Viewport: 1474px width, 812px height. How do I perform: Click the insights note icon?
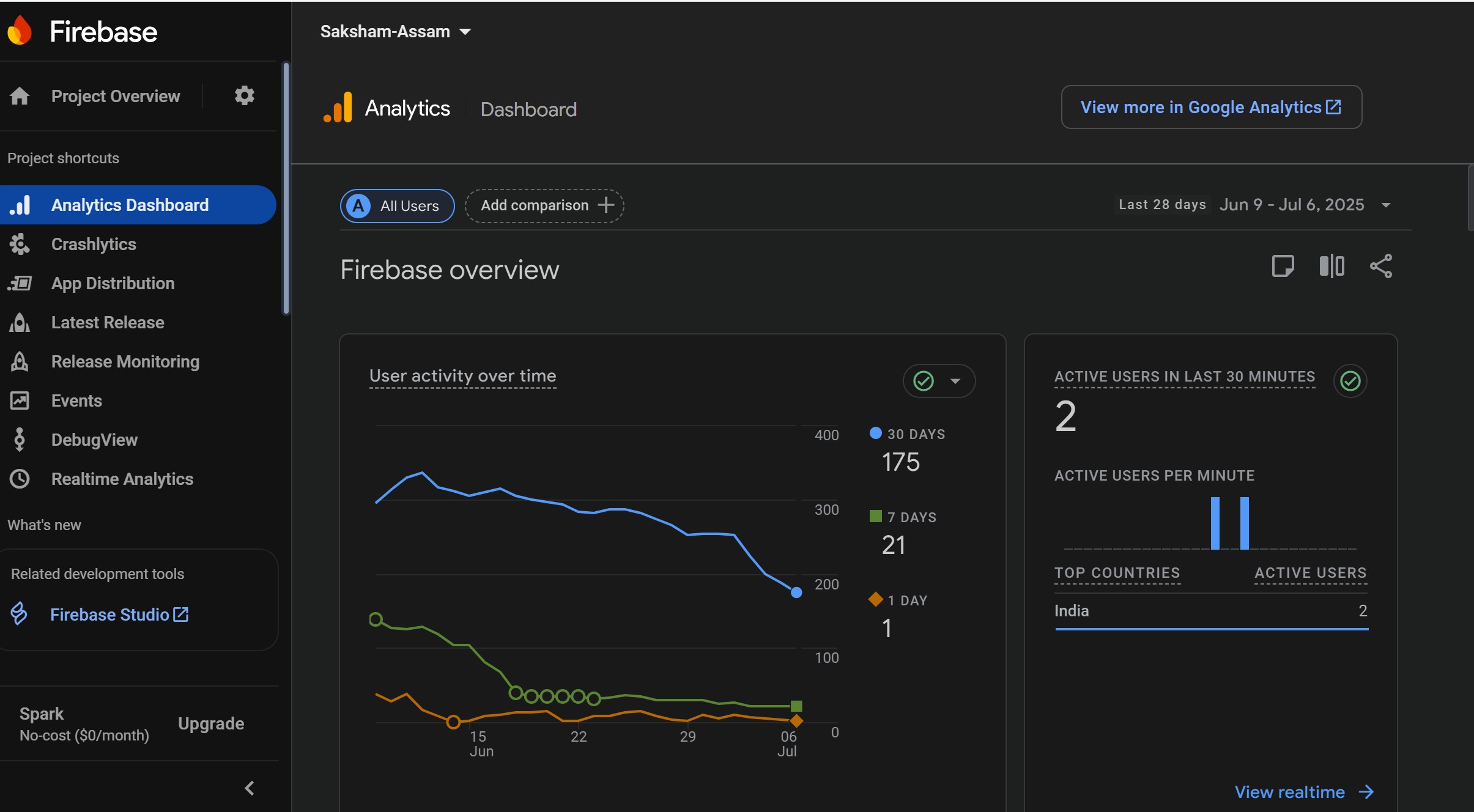pos(1283,266)
